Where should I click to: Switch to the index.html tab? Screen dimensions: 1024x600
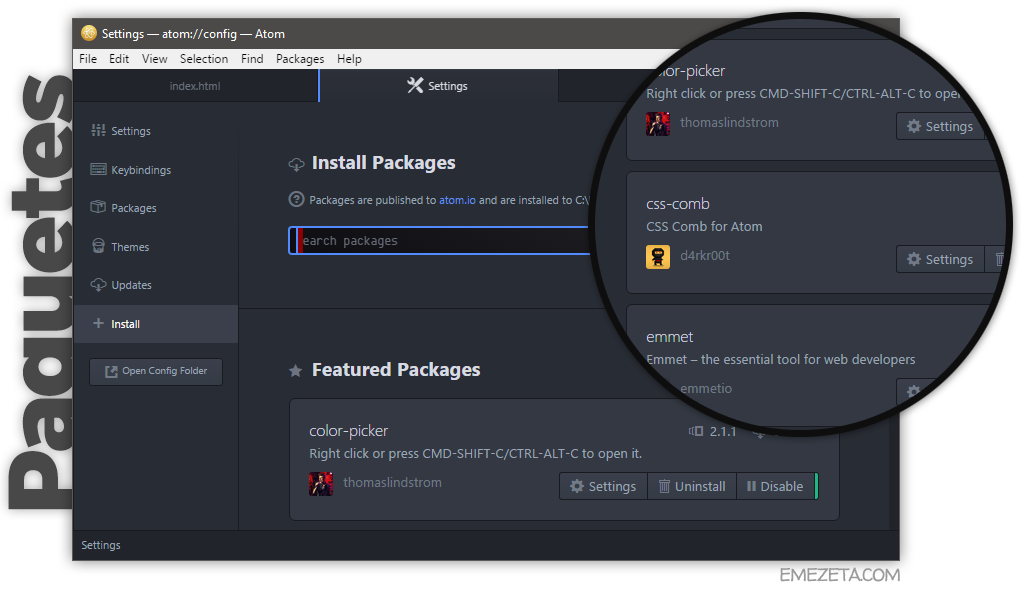195,86
